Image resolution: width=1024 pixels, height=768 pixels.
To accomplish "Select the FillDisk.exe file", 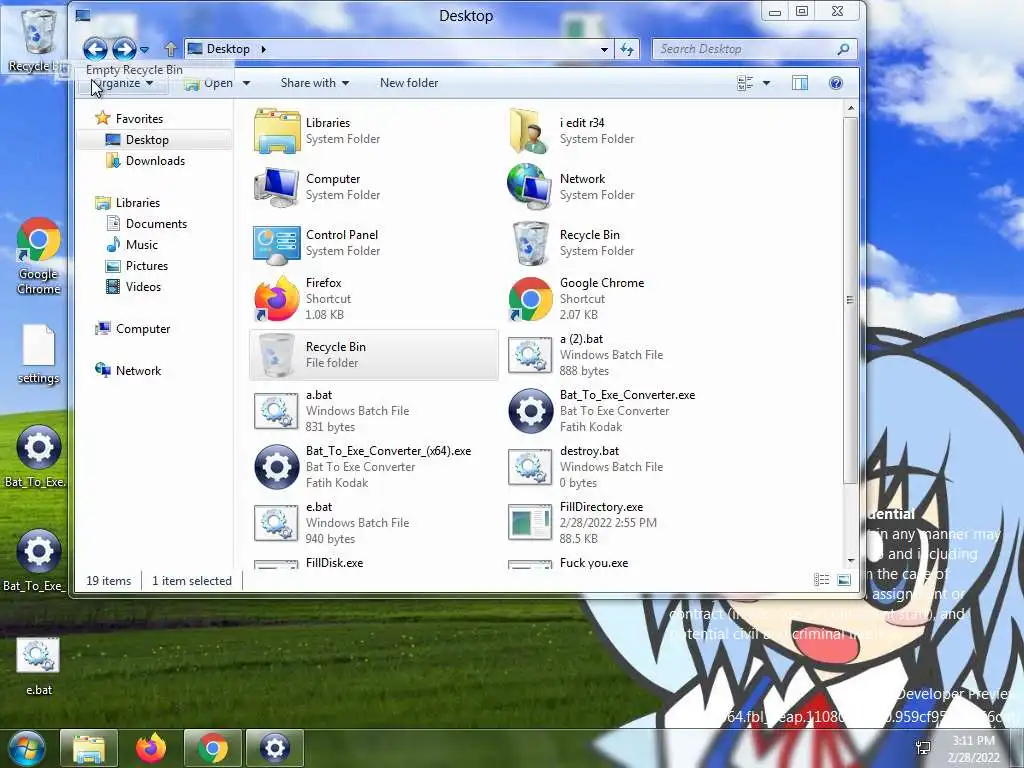I will click(373, 563).
